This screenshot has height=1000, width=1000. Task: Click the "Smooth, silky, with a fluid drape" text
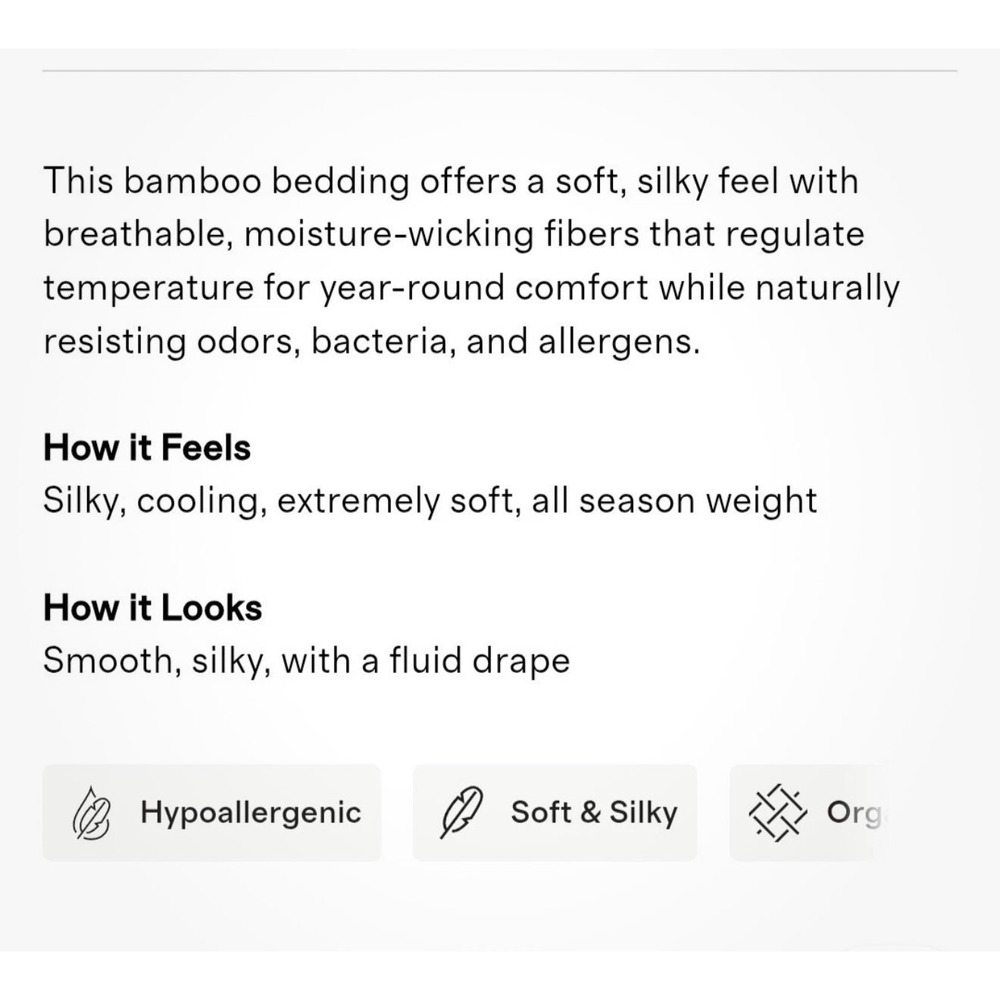(306, 661)
